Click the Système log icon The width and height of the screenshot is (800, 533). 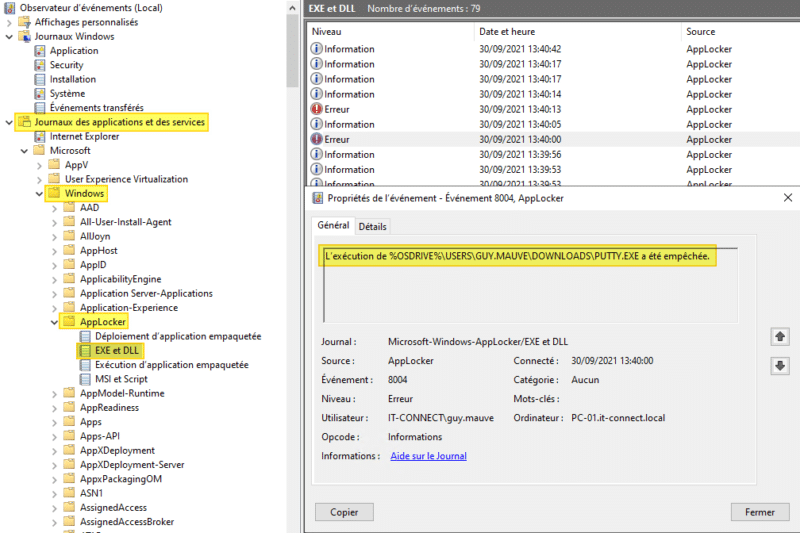[x=40, y=93]
